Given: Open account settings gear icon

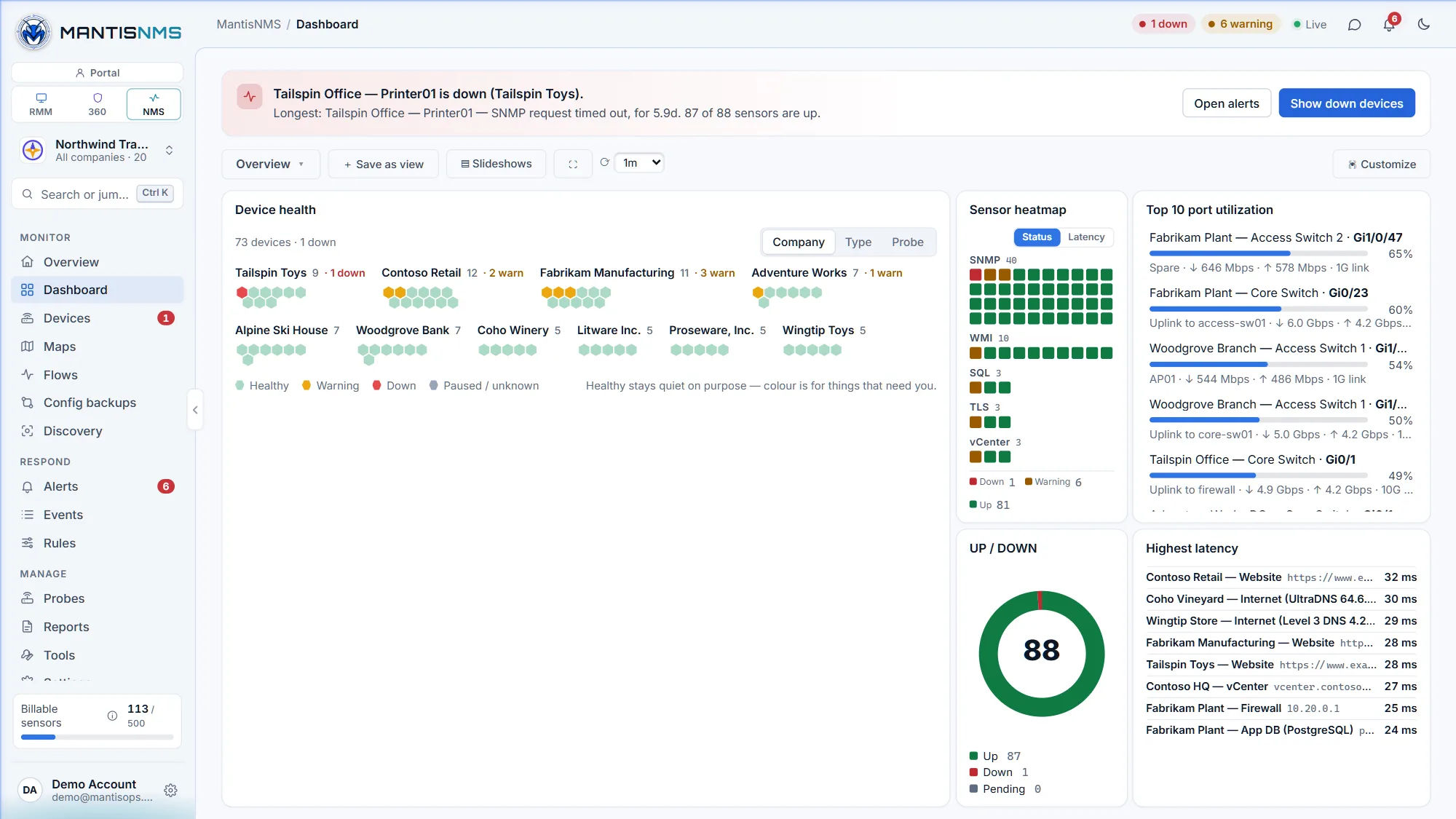Looking at the screenshot, I should pos(171,790).
